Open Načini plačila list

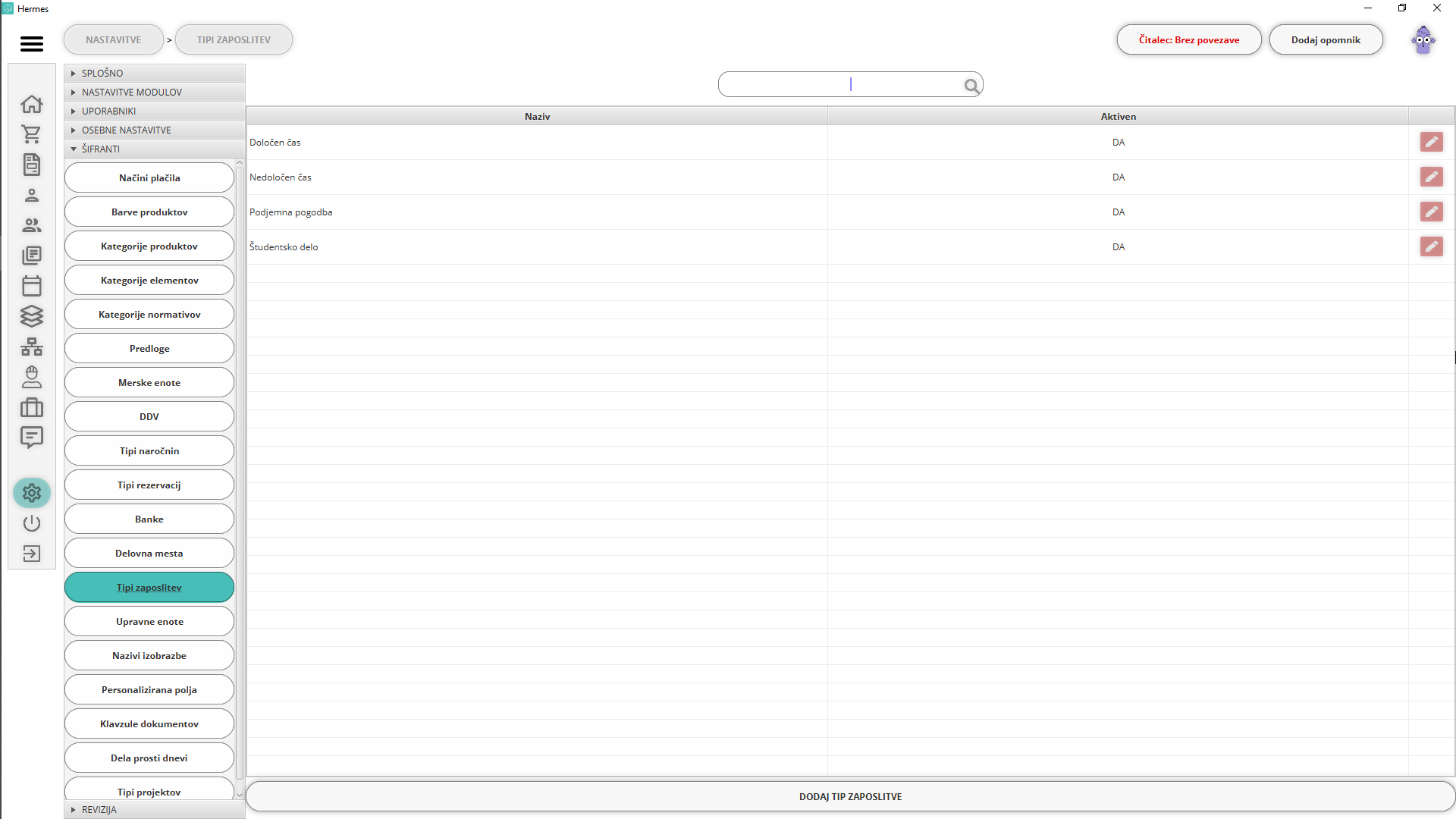pyautogui.click(x=149, y=177)
